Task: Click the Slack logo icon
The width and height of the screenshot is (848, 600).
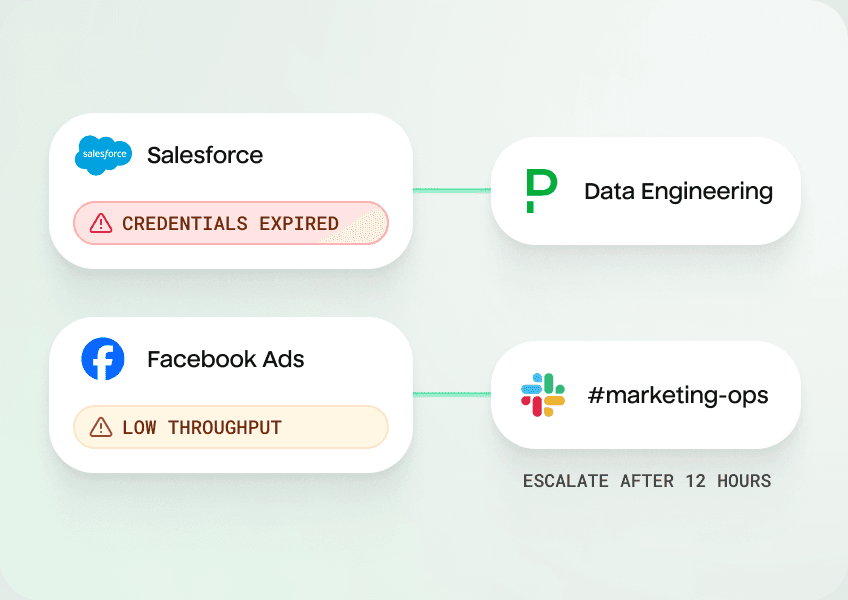Action: (x=543, y=395)
